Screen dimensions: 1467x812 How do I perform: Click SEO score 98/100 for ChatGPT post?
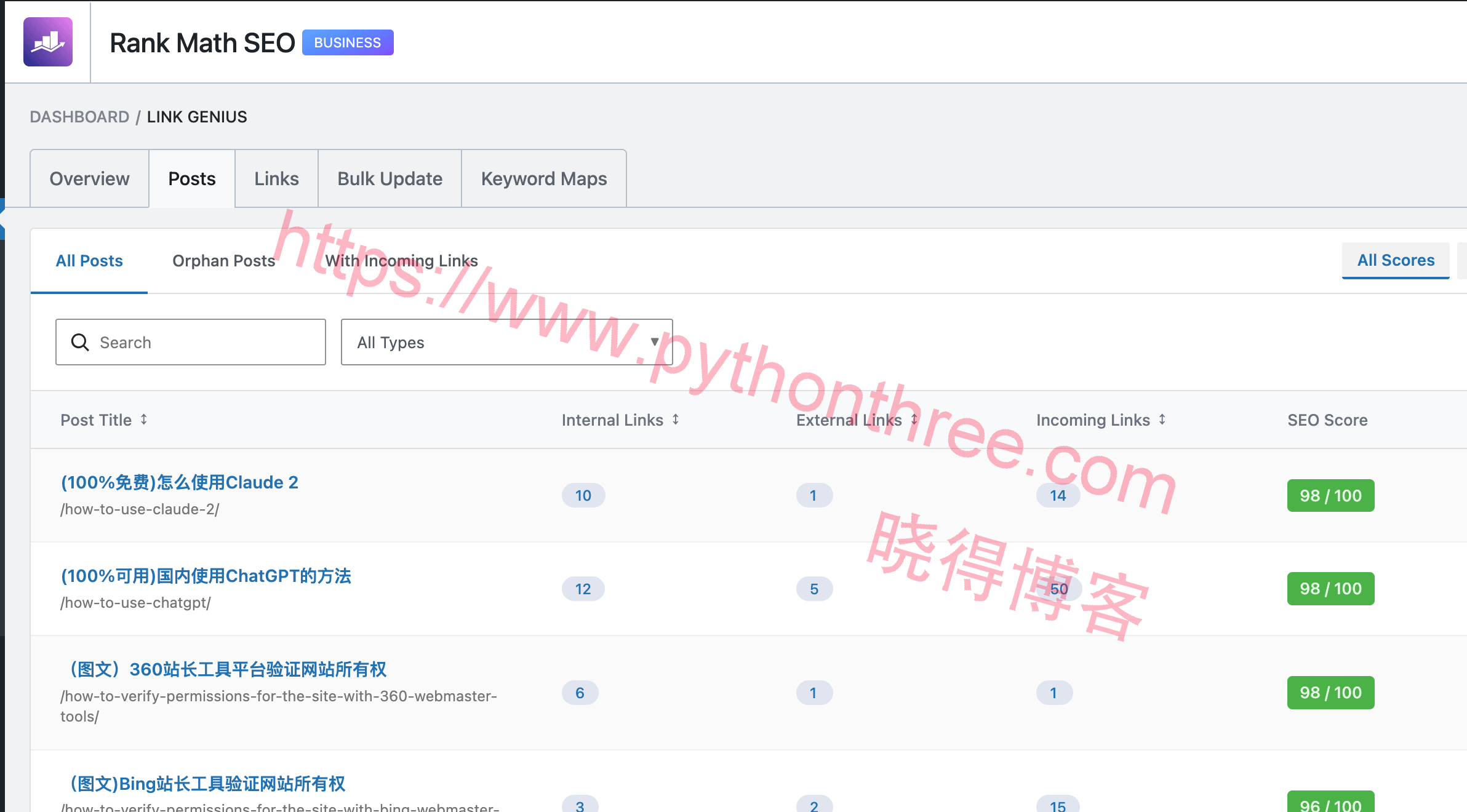1330,589
